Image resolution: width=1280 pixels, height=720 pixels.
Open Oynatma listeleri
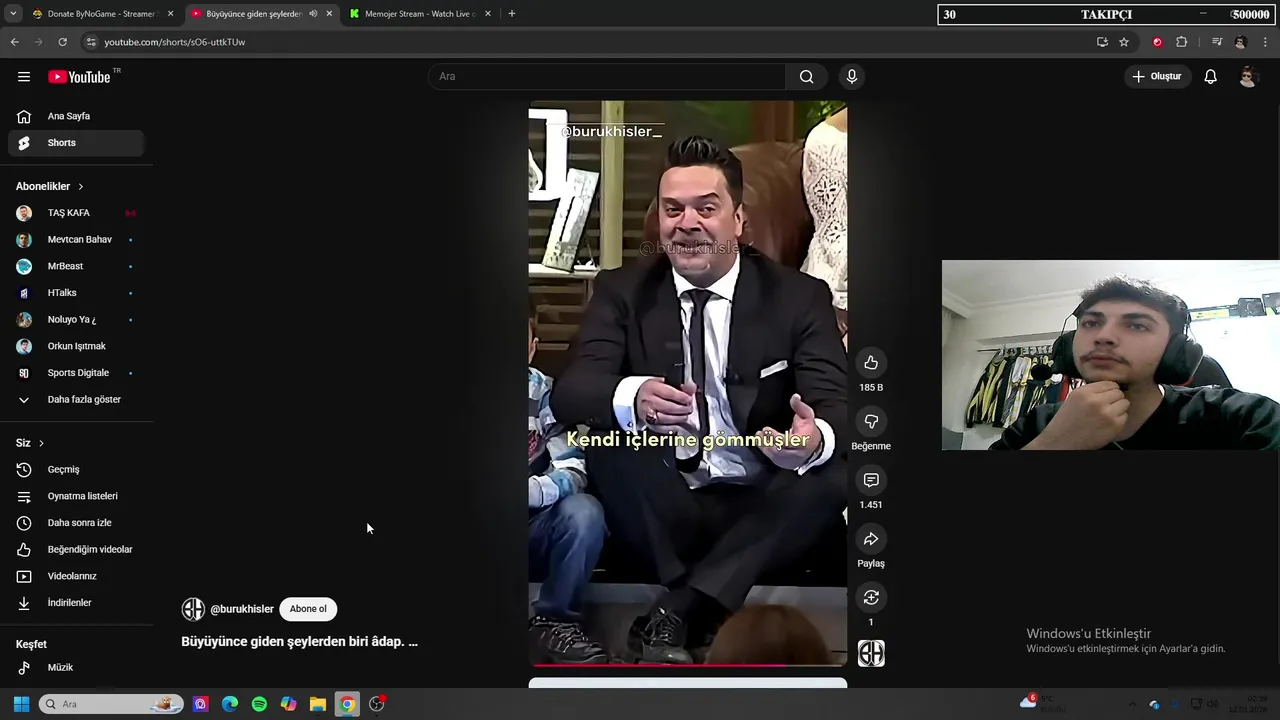(76, 496)
